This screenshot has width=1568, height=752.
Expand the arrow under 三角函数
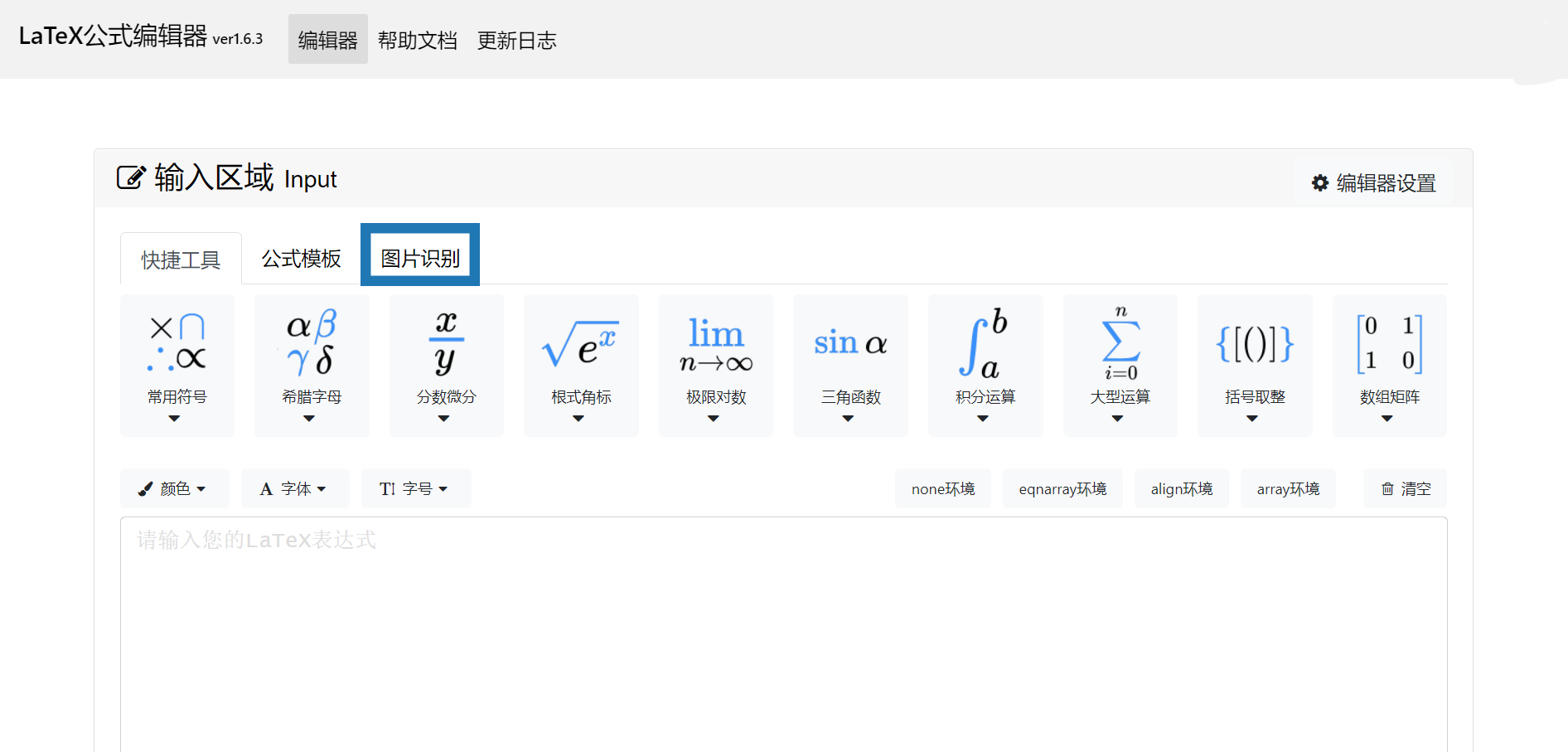[x=848, y=419]
